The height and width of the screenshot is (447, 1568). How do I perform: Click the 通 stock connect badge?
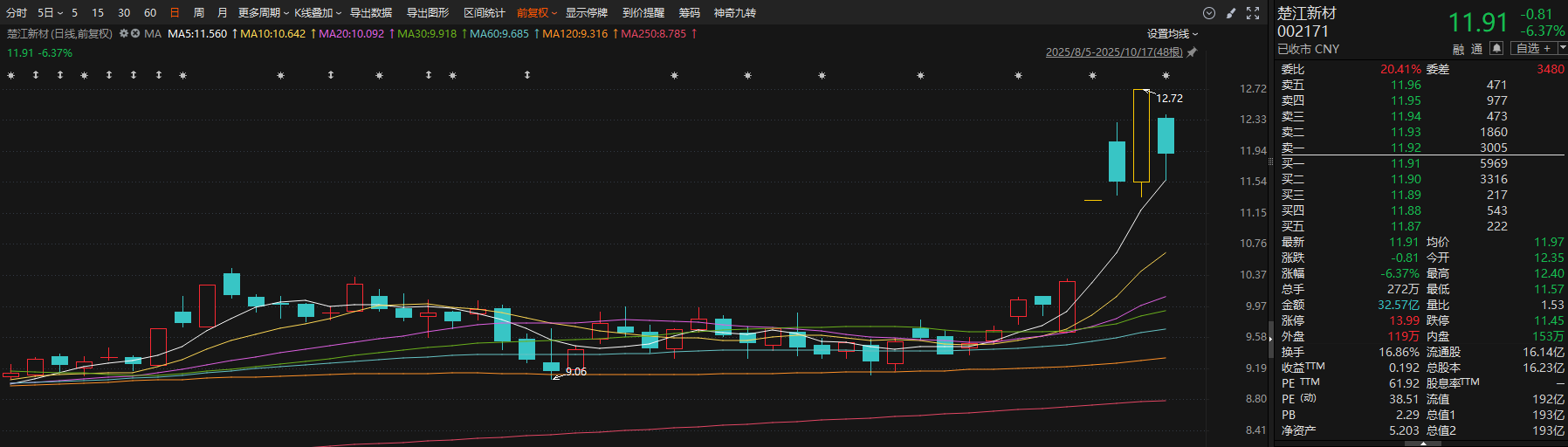tap(1476, 49)
